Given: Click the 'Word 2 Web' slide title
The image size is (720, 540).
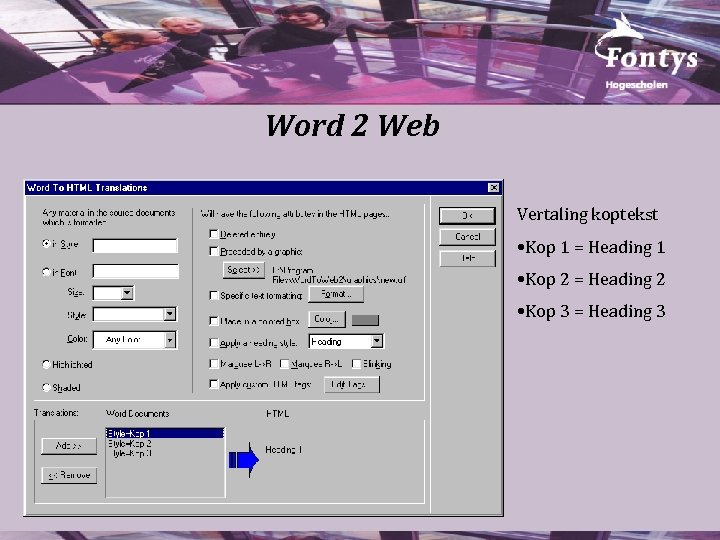Looking at the screenshot, I should (353, 125).
